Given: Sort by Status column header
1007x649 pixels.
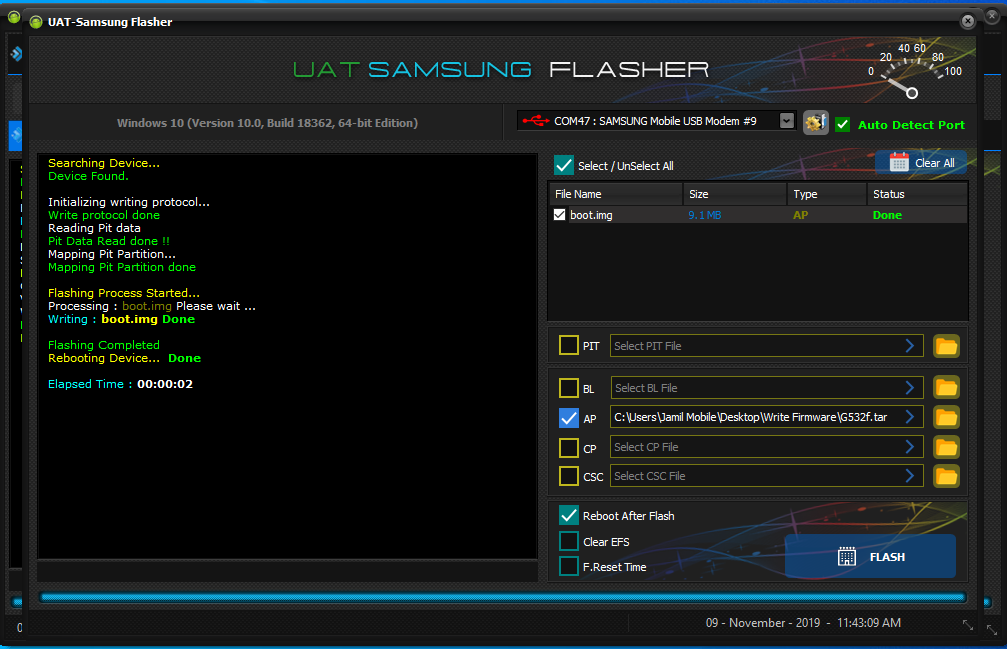Looking at the screenshot, I should 917,194.
